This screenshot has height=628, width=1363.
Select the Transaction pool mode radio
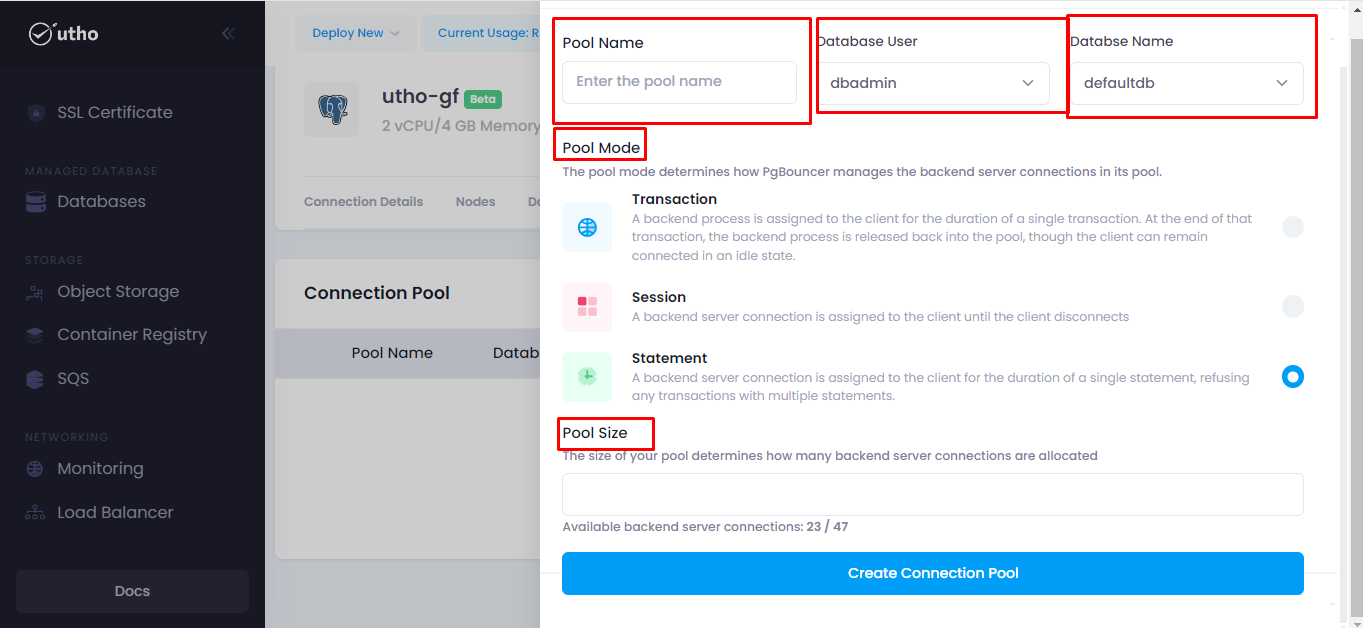[1293, 227]
